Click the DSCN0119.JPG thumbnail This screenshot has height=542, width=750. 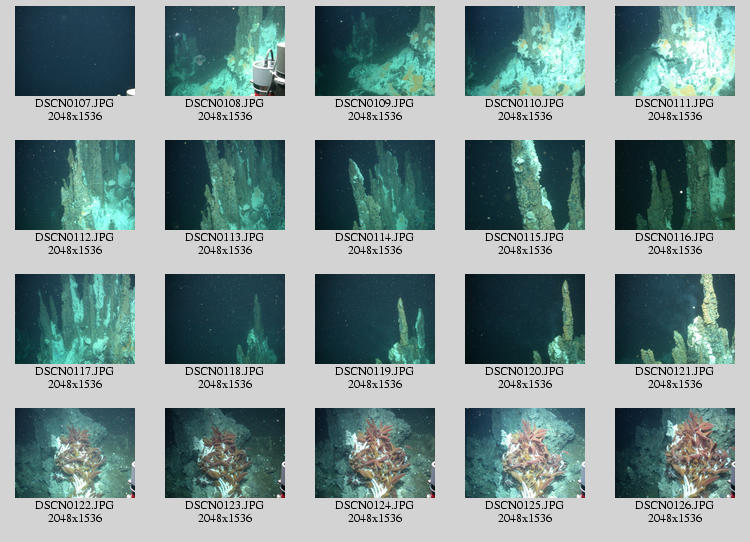pyautogui.click(x=375, y=319)
